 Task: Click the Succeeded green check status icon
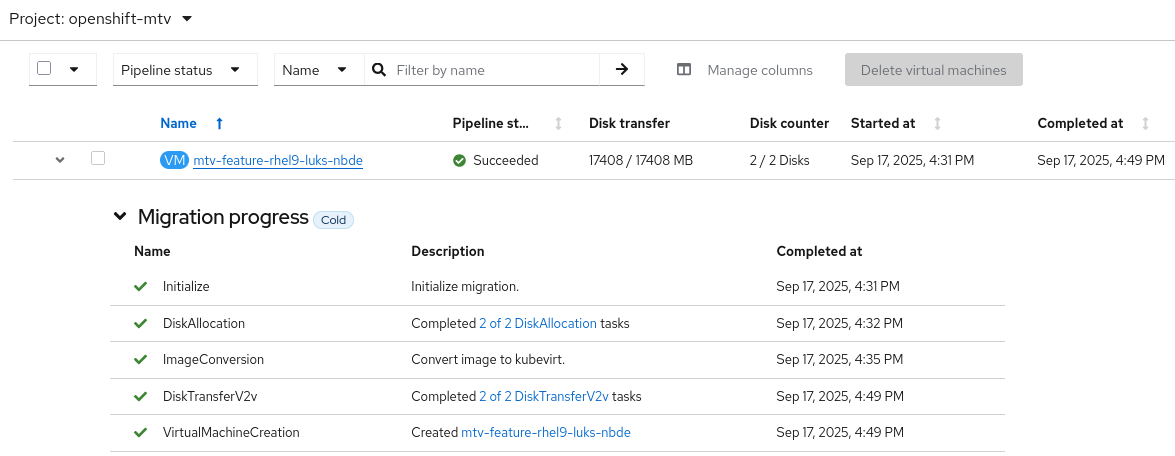pyautogui.click(x=459, y=160)
